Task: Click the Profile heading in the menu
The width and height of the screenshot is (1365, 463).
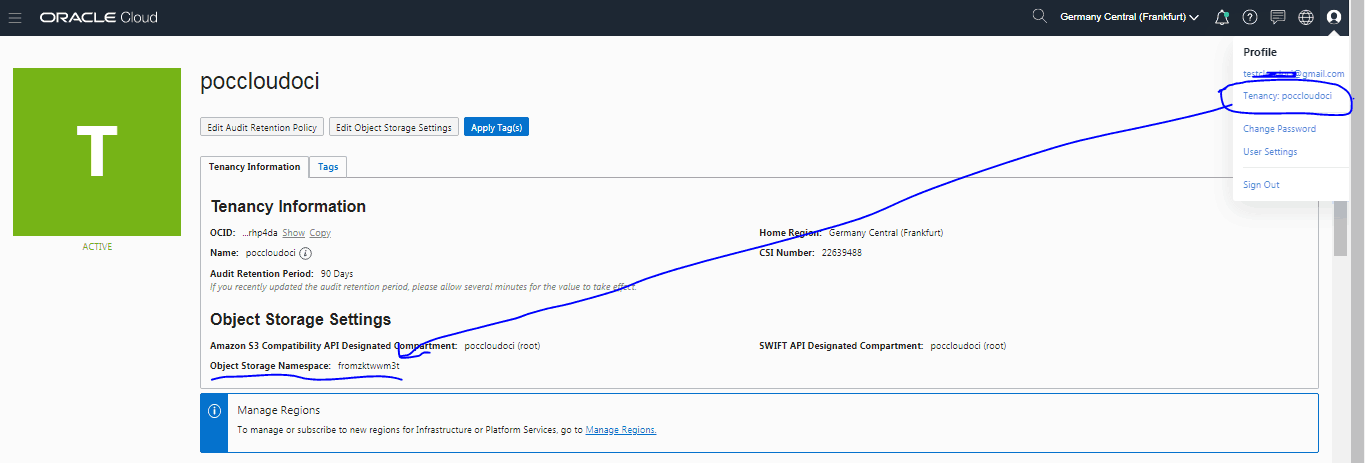Action: (1260, 52)
